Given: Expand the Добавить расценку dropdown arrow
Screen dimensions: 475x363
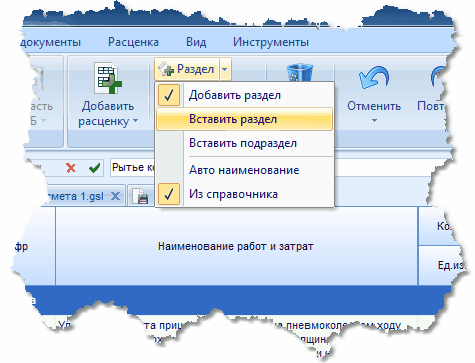Looking at the screenshot, I should (x=135, y=121).
